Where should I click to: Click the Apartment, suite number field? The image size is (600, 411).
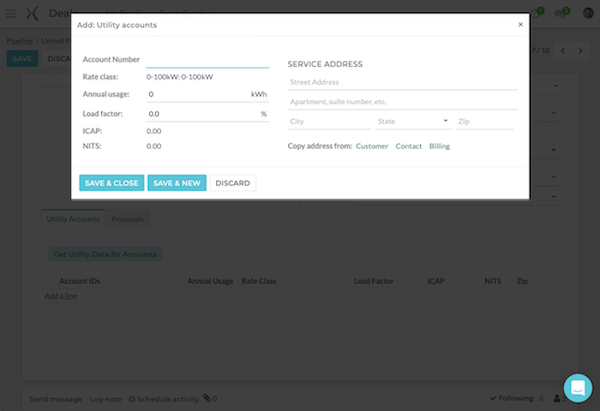click(403, 102)
